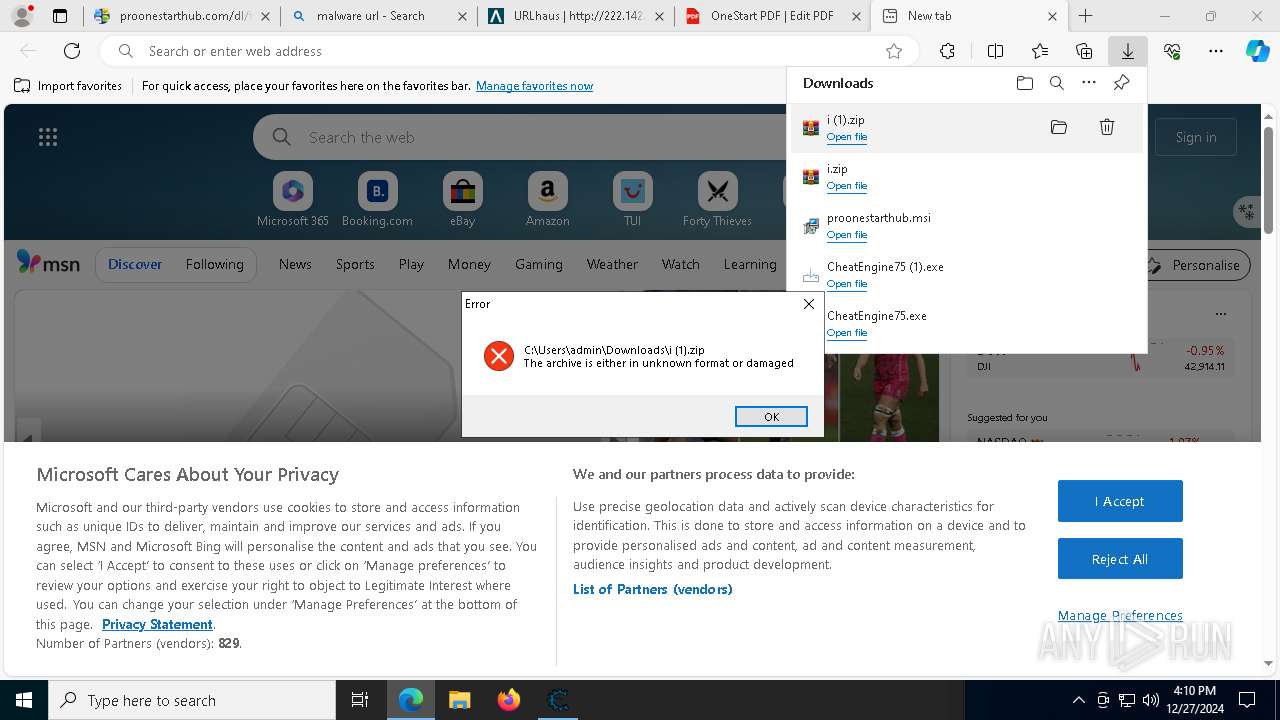Show i (1).zip in folder
This screenshot has height=720, width=1280.
tap(1059, 127)
